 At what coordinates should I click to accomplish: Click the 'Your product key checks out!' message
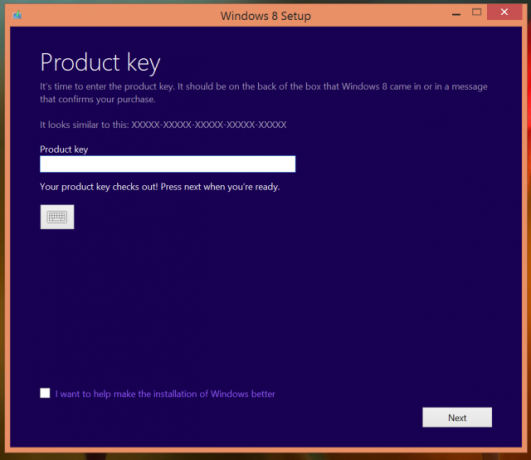click(x=160, y=187)
